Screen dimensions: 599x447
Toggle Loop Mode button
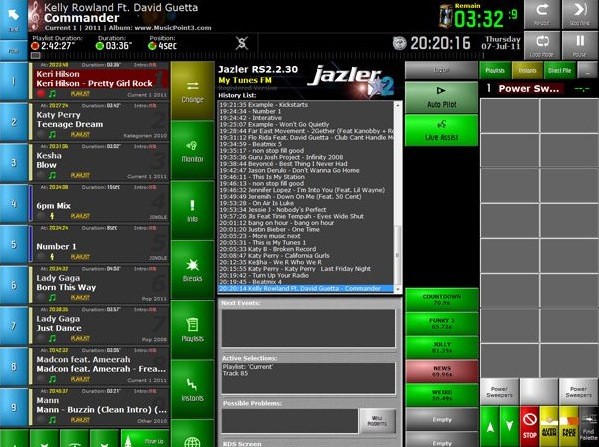(x=542, y=45)
